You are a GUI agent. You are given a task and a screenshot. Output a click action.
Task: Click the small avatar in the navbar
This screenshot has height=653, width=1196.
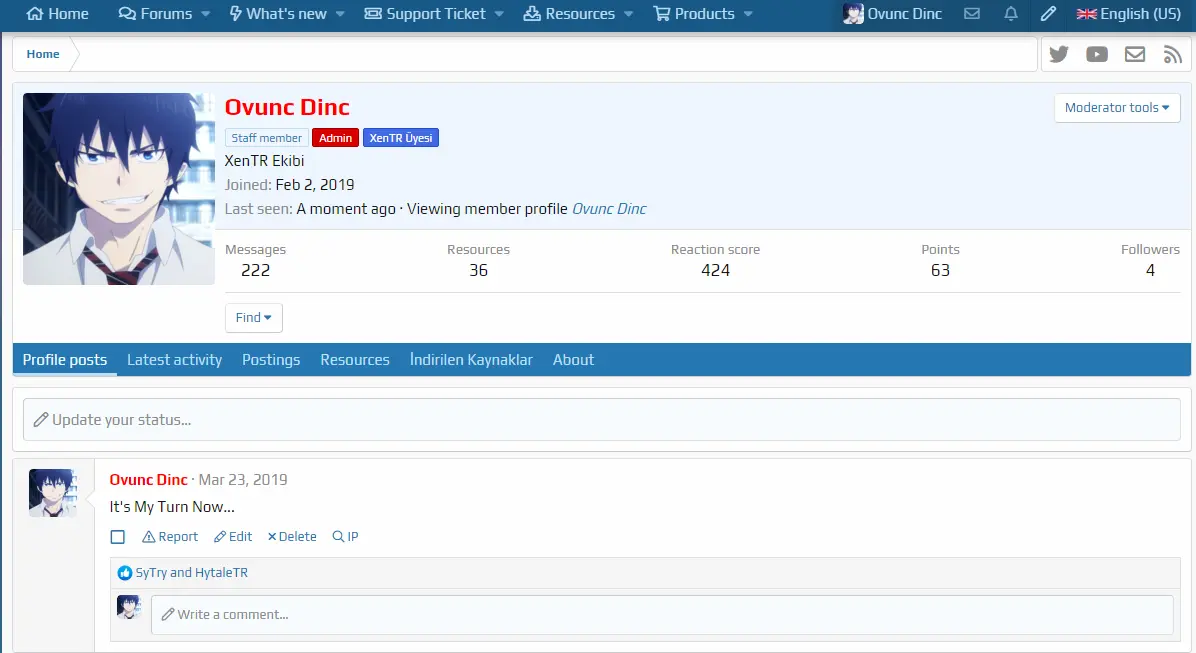pyautogui.click(x=853, y=14)
